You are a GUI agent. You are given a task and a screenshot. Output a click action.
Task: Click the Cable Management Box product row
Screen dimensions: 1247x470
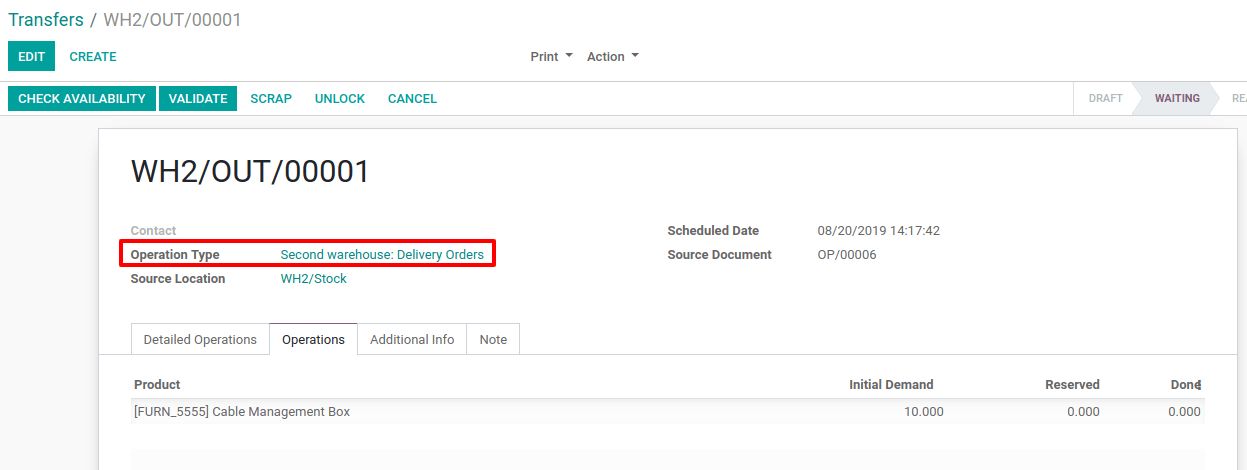pos(242,412)
